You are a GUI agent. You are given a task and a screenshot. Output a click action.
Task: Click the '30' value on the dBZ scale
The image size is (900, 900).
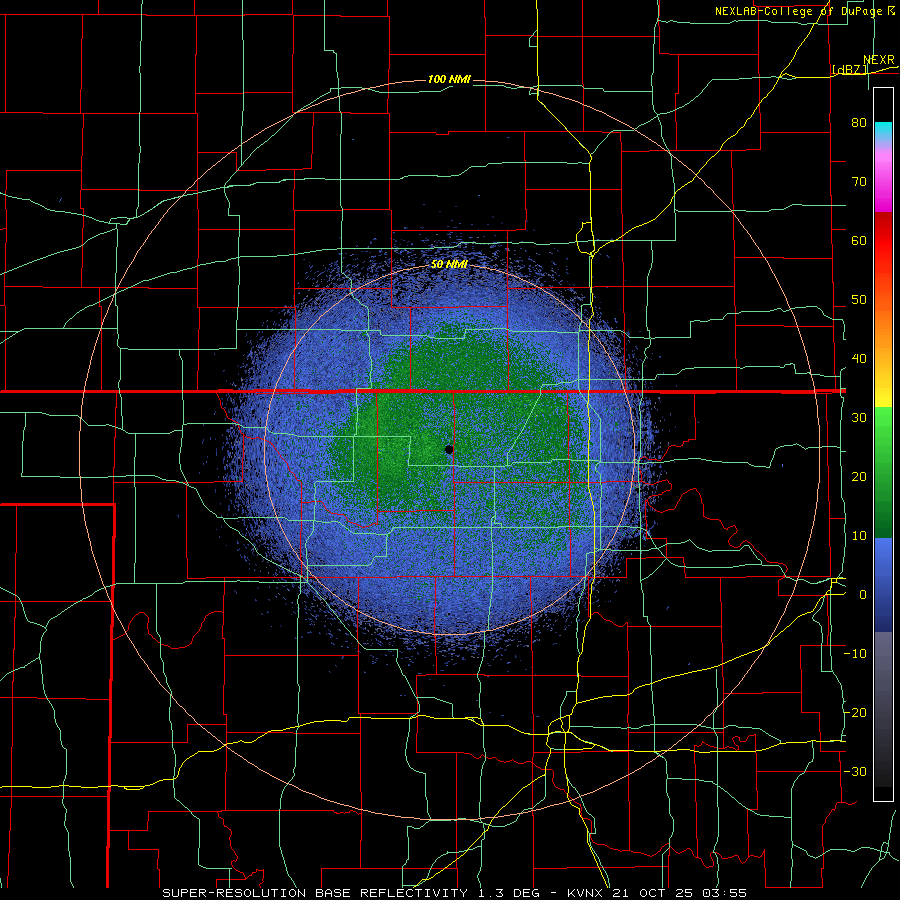(x=859, y=417)
